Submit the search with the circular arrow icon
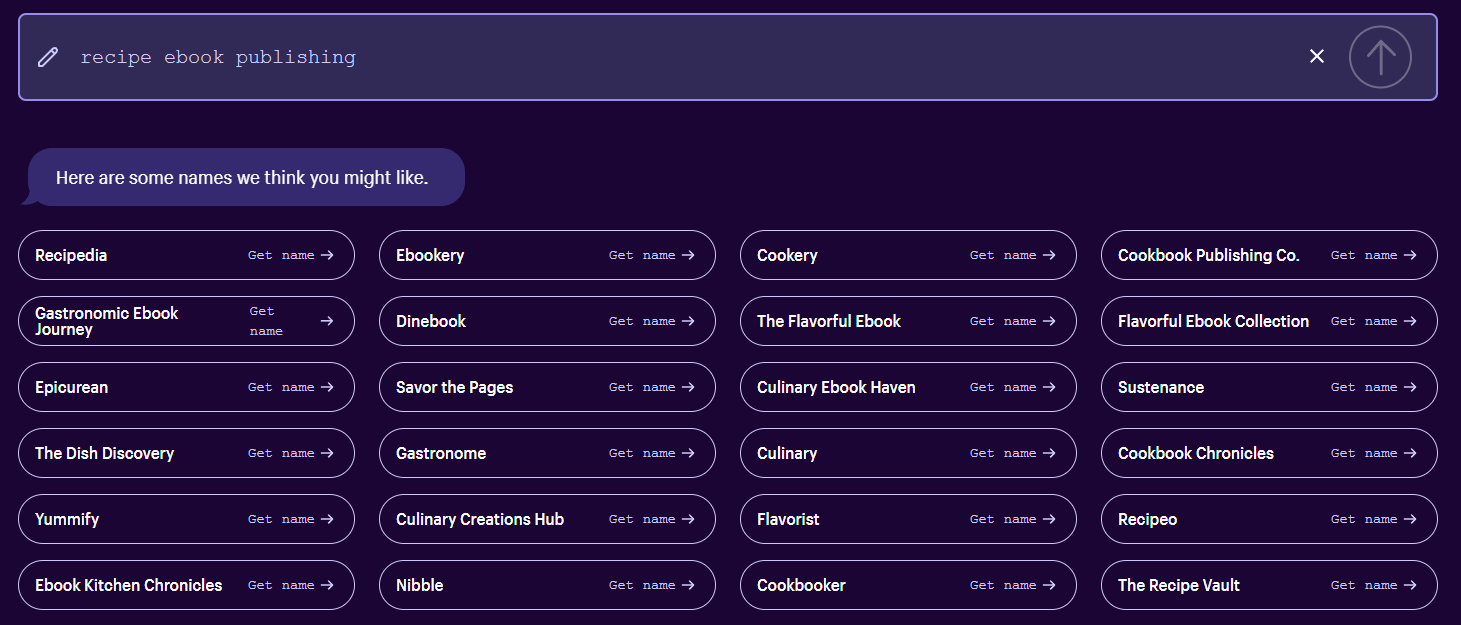 click(x=1380, y=57)
